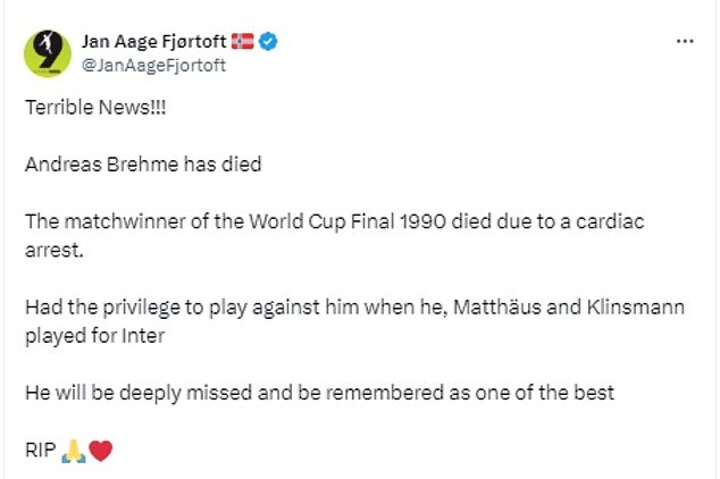Click the @JanAageFjortoft handle
This screenshot has width=720, height=479.
[x=152, y=65]
